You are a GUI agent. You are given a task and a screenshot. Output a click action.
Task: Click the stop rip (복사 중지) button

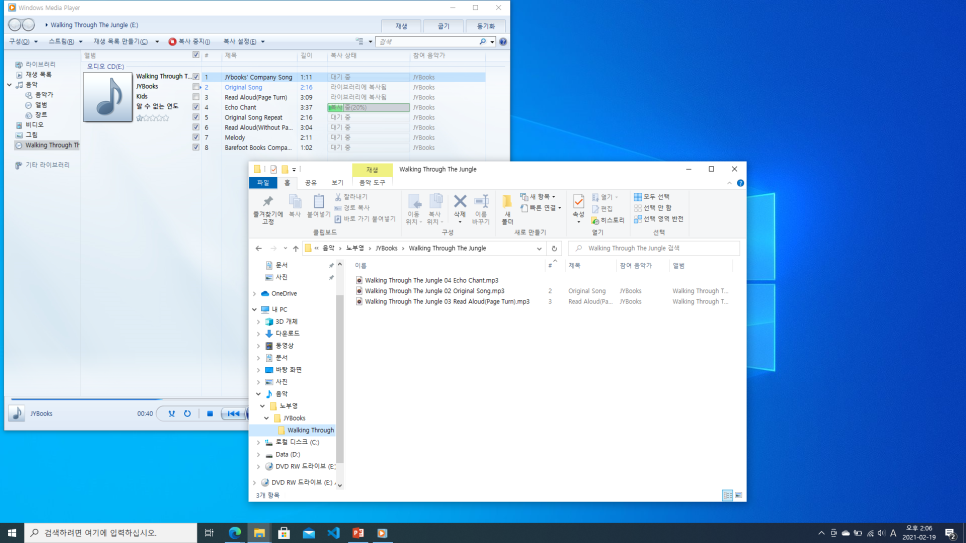189,41
